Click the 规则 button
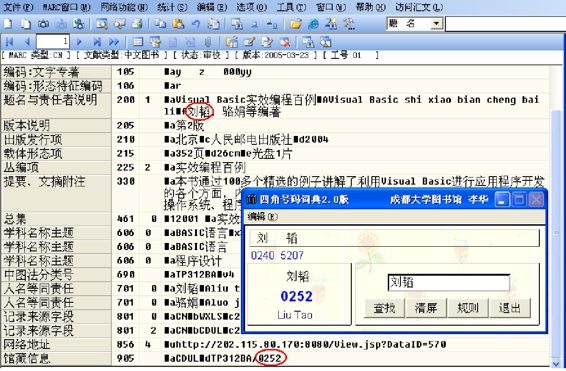The height and width of the screenshot is (371, 566). 468,308
